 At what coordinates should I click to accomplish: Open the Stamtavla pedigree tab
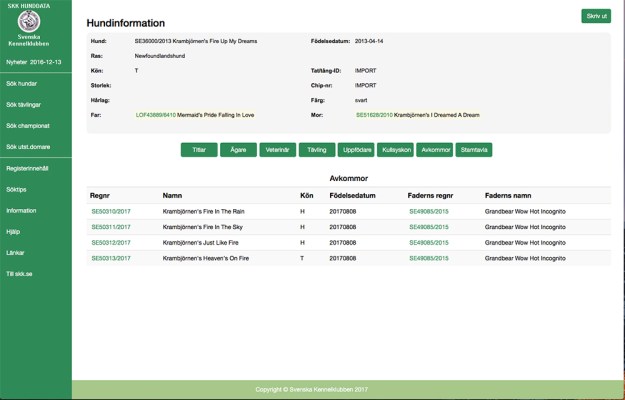(x=474, y=150)
